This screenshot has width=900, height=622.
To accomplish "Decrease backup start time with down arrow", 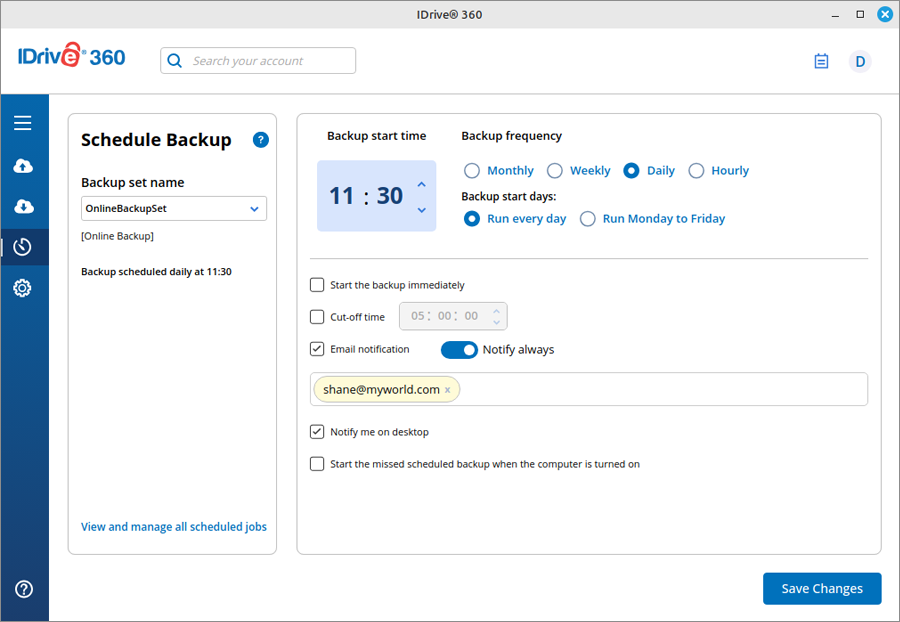I will click(x=422, y=210).
